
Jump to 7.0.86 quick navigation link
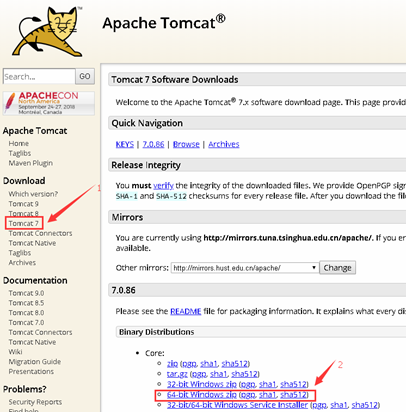tap(153, 144)
